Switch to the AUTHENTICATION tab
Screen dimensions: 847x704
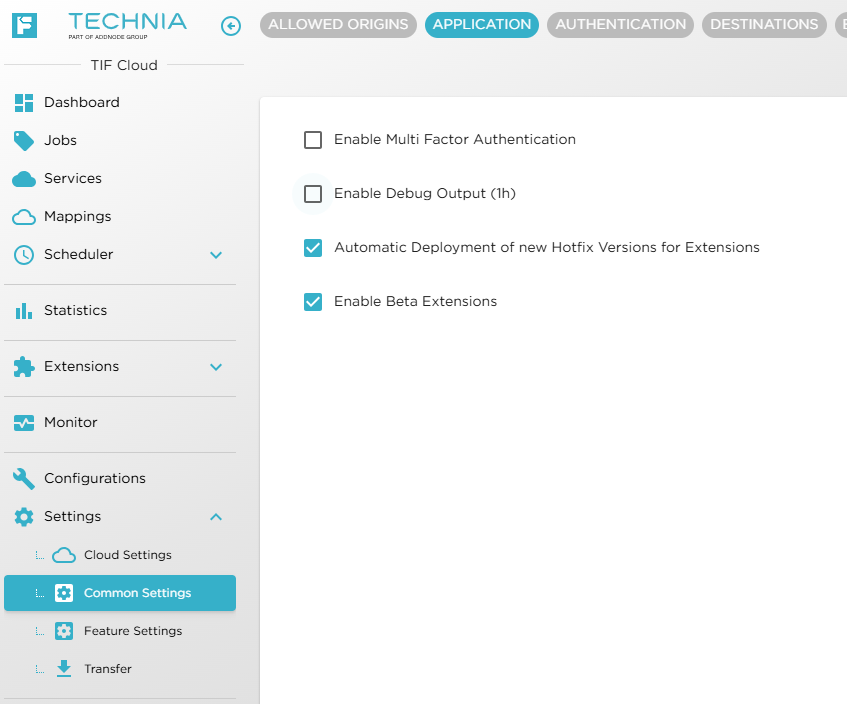point(620,24)
